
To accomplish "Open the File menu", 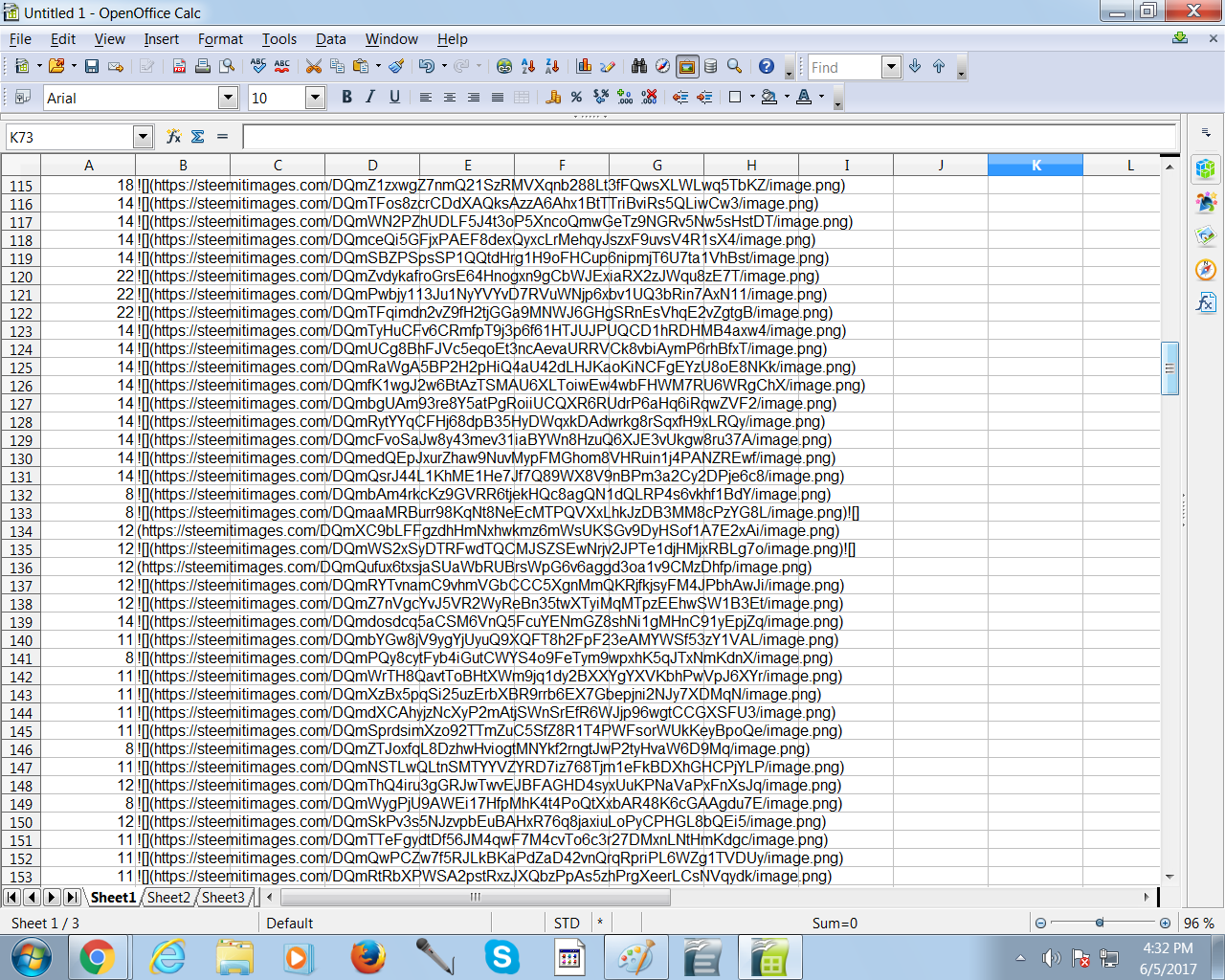I will coord(20,39).
